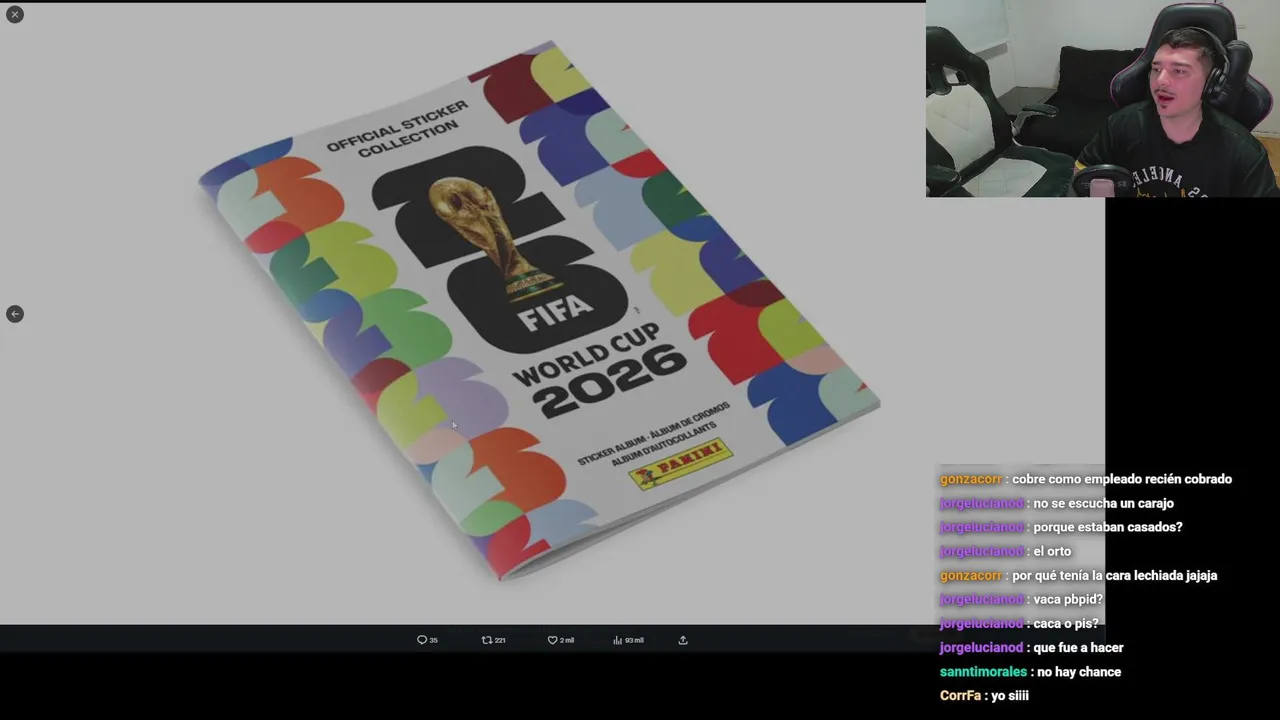View post analytics bar-chart icon
The image size is (1280, 720).
pyautogui.click(x=617, y=640)
